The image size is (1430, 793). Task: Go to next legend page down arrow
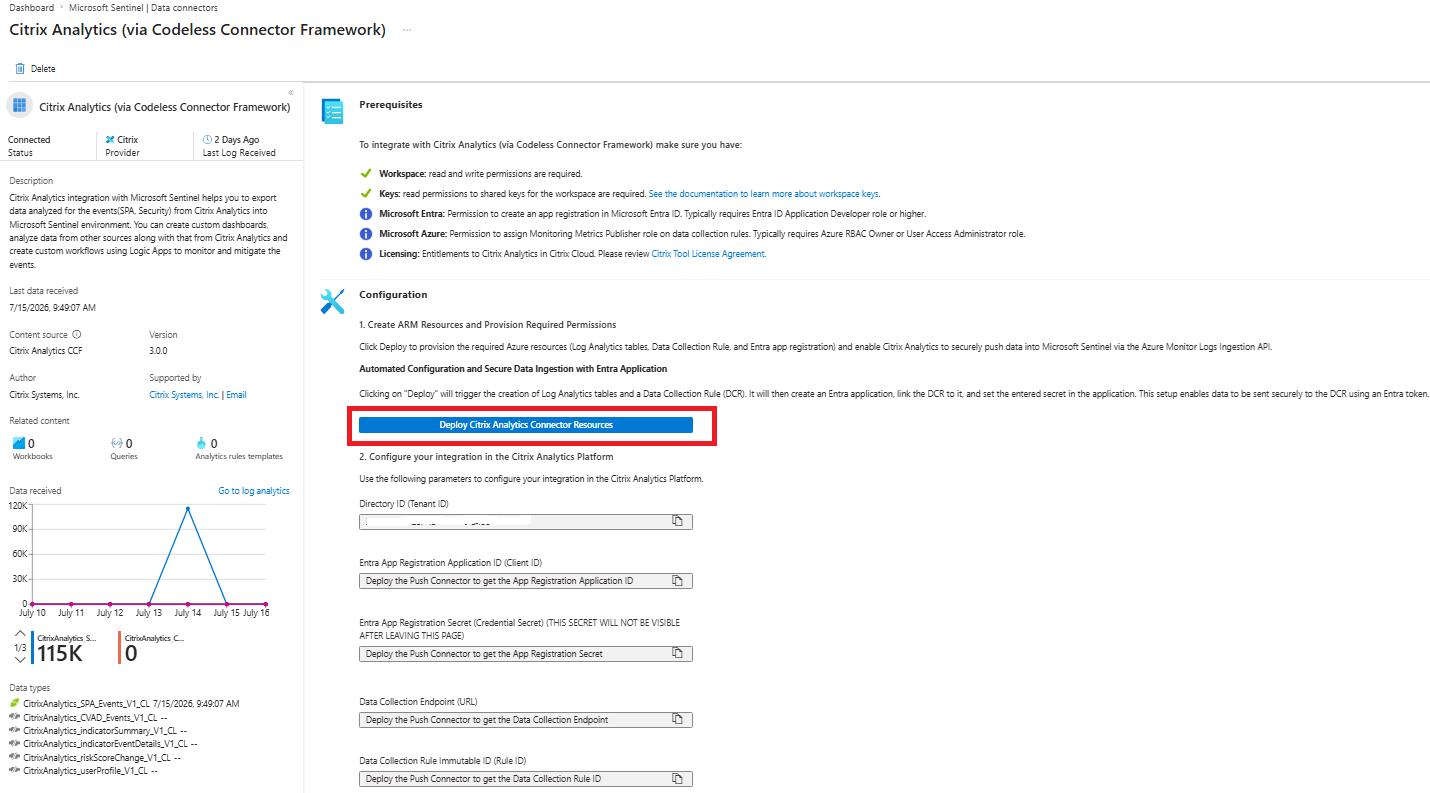coord(21,661)
